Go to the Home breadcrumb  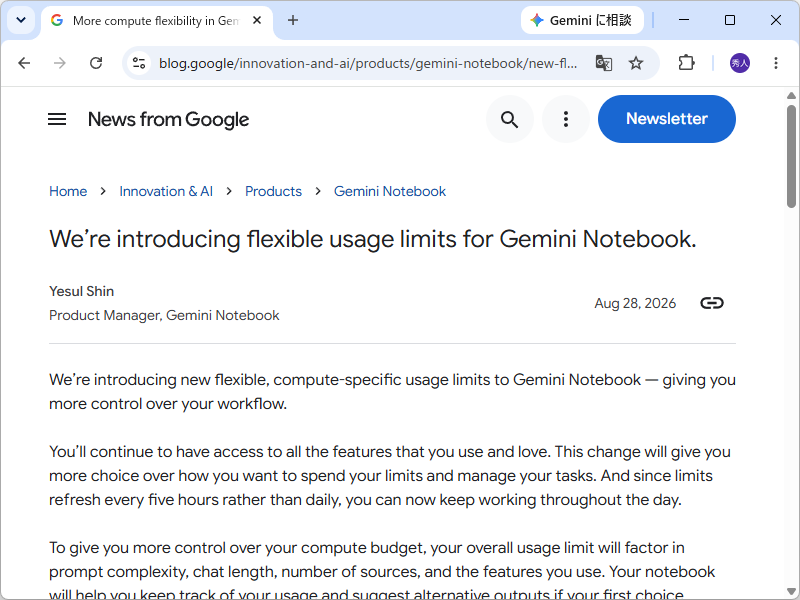(x=68, y=191)
